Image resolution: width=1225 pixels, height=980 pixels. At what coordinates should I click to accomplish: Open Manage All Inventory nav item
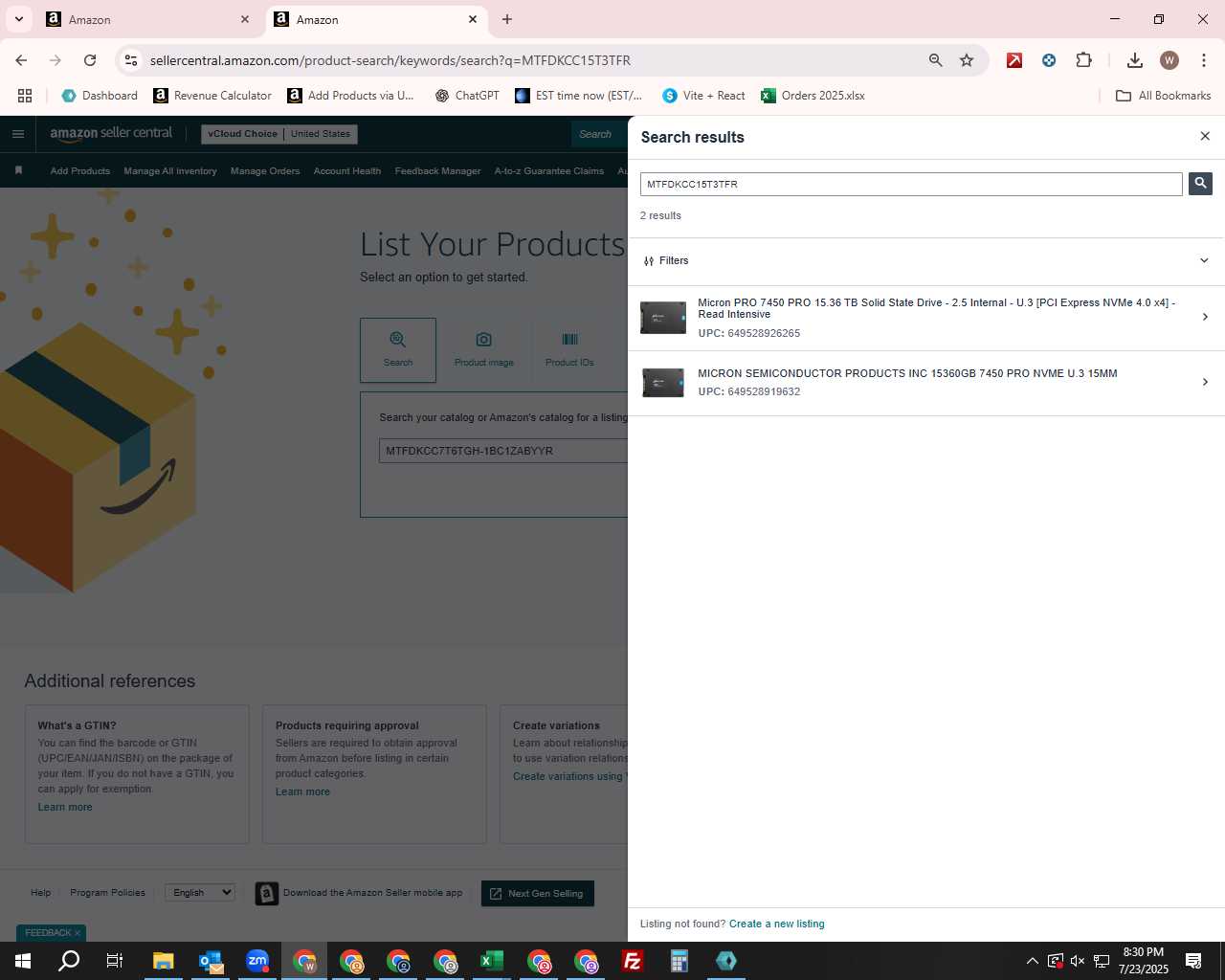[170, 171]
